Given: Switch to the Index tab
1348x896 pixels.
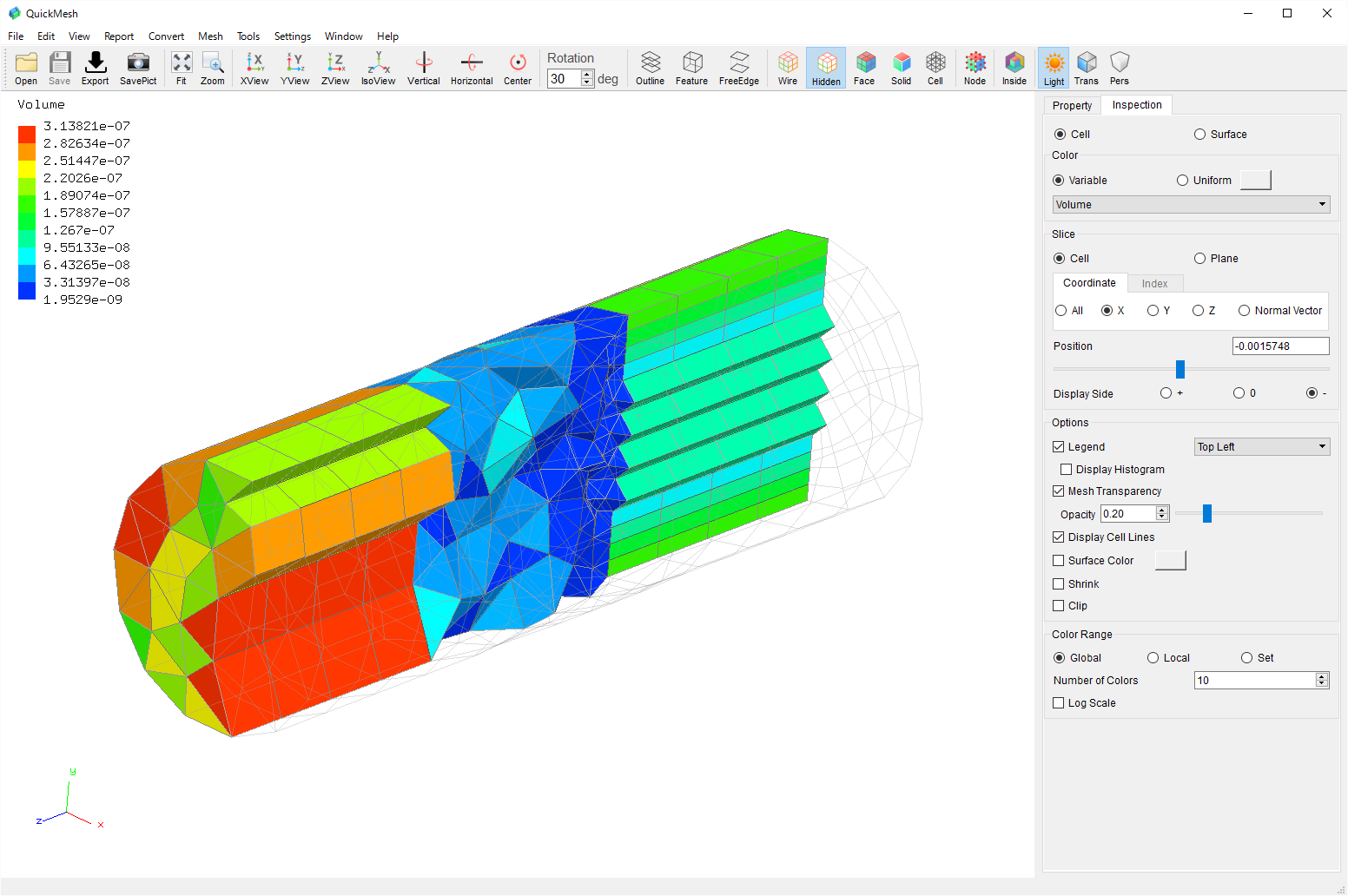Looking at the screenshot, I should click(1154, 284).
